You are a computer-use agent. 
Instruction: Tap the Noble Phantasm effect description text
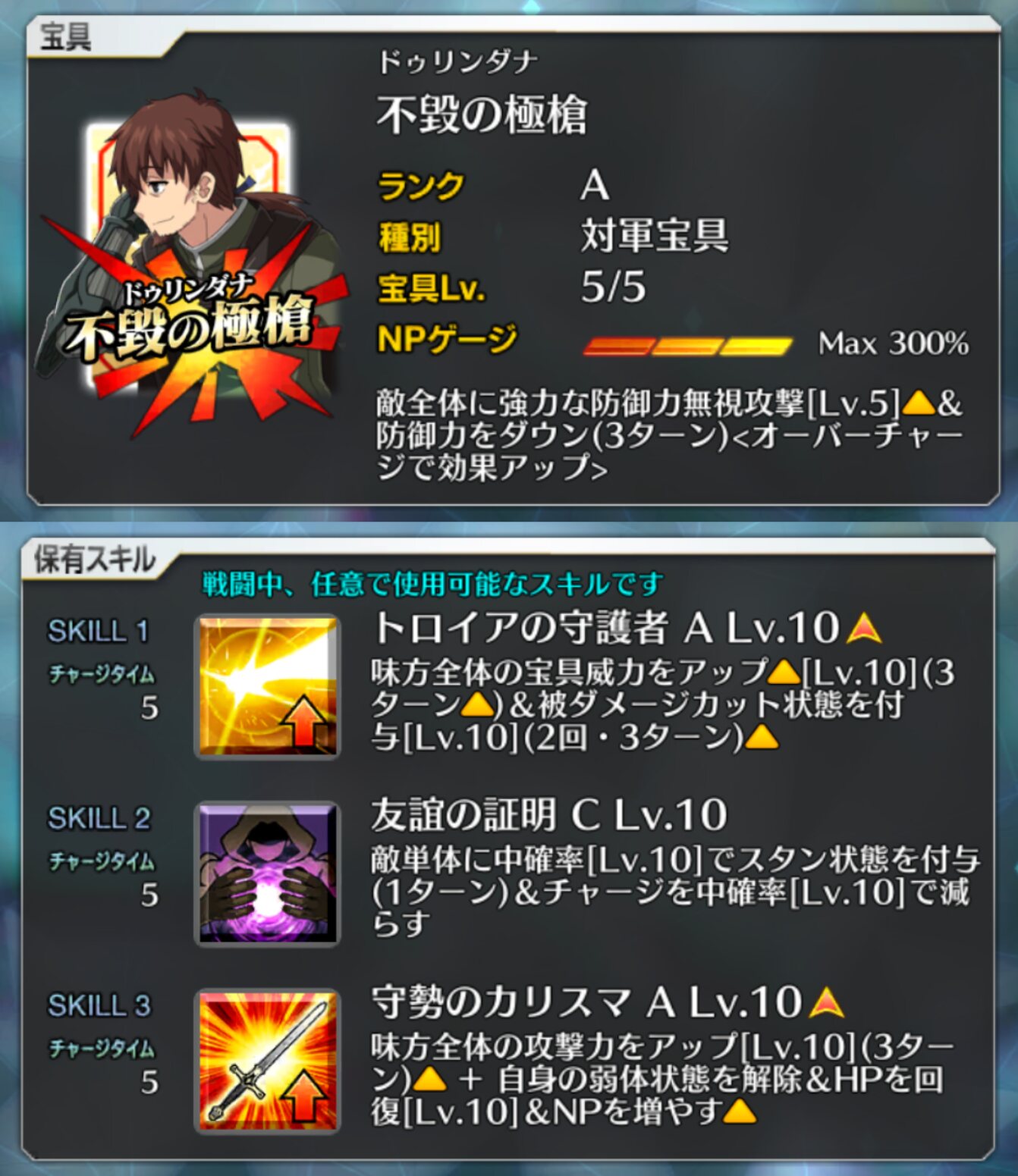coord(669,435)
